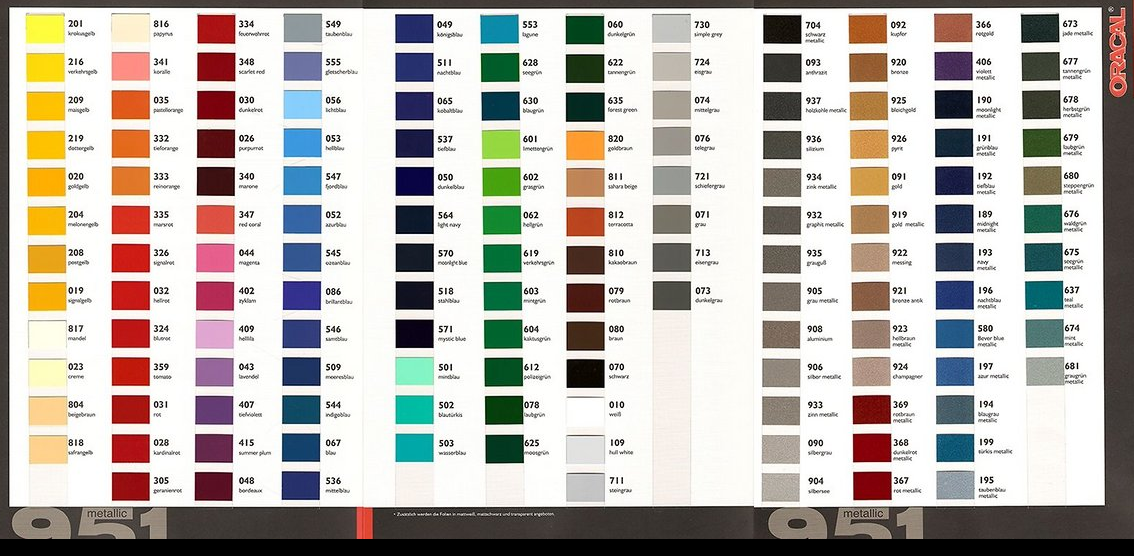Click the '721 schiefergrau' label text
Screen dimensions: 1134x556
coord(709,181)
